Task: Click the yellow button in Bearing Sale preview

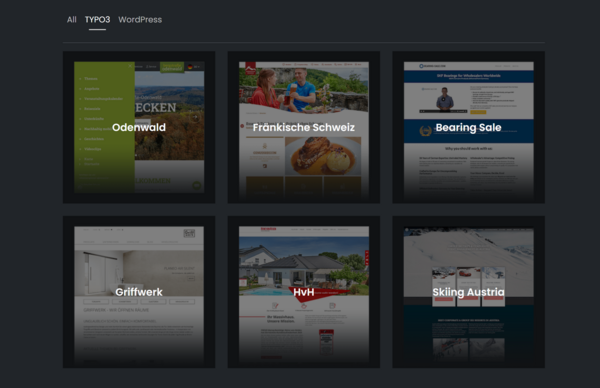Action: pos(478,112)
